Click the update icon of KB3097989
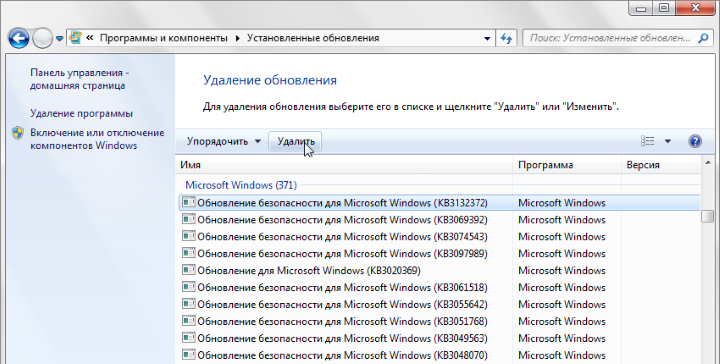The width and height of the screenshot is (720, 364). 188,253
